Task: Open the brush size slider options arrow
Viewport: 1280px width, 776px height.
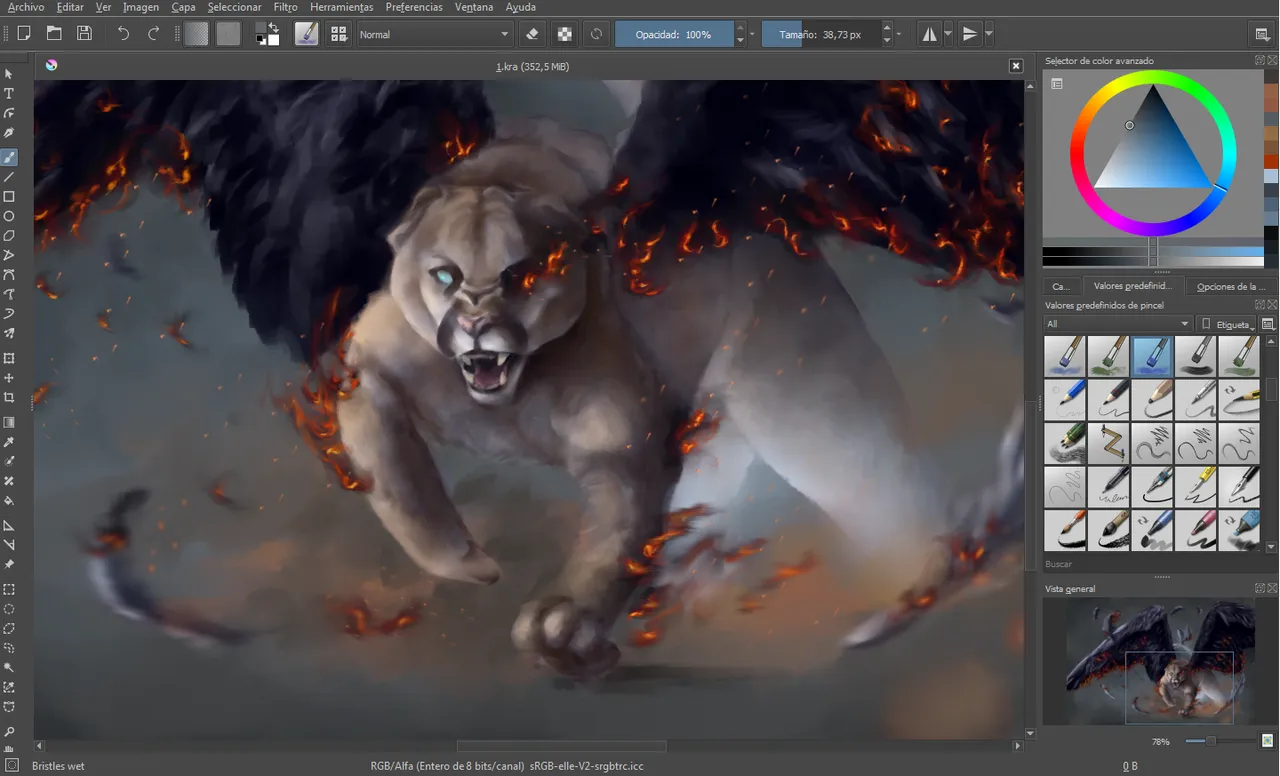Action: click(899, 34)
